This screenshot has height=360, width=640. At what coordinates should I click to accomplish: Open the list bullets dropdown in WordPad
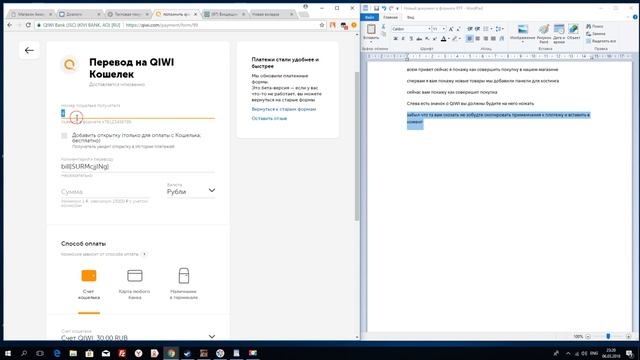point(491,29)
